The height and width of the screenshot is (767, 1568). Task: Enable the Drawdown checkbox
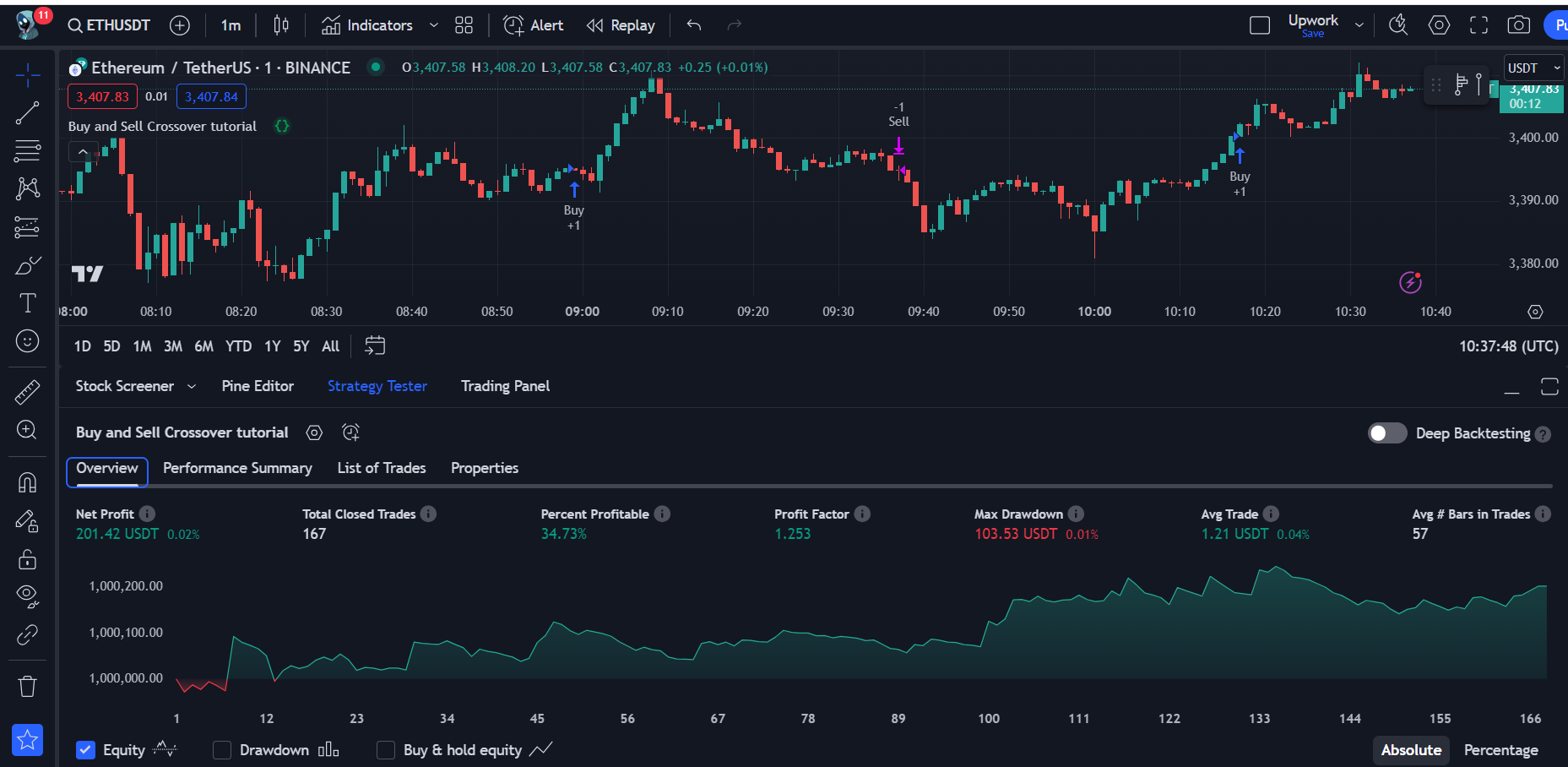click(222, 750)
